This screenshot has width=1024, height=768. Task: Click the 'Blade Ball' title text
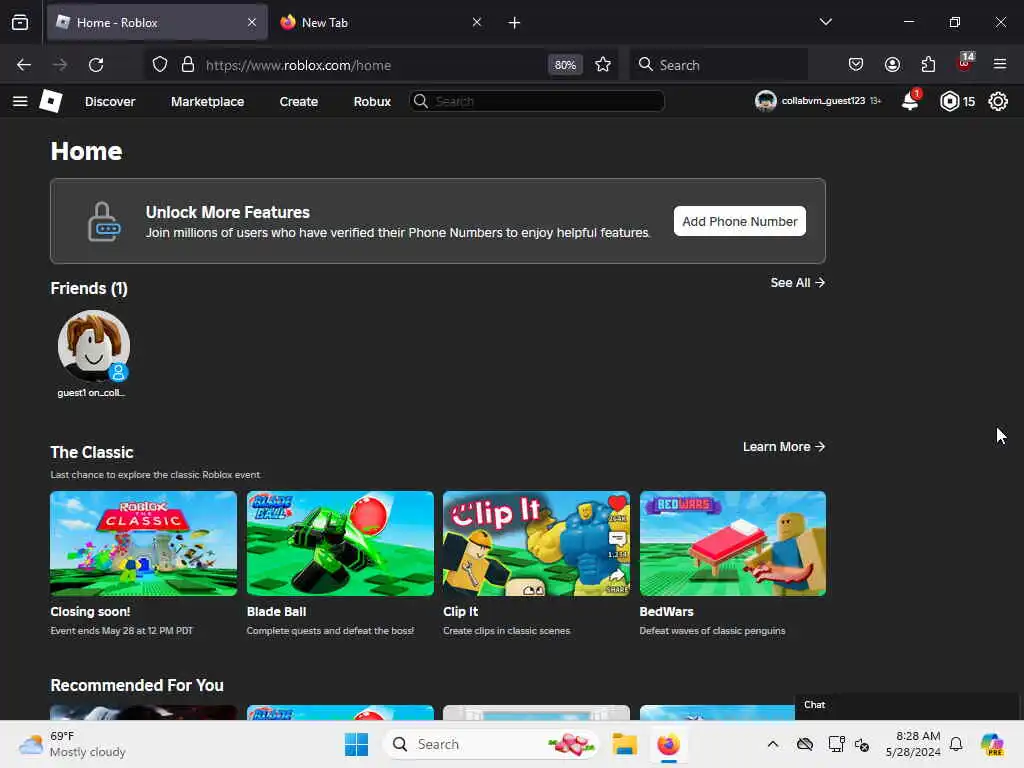[x=276, y=612]
